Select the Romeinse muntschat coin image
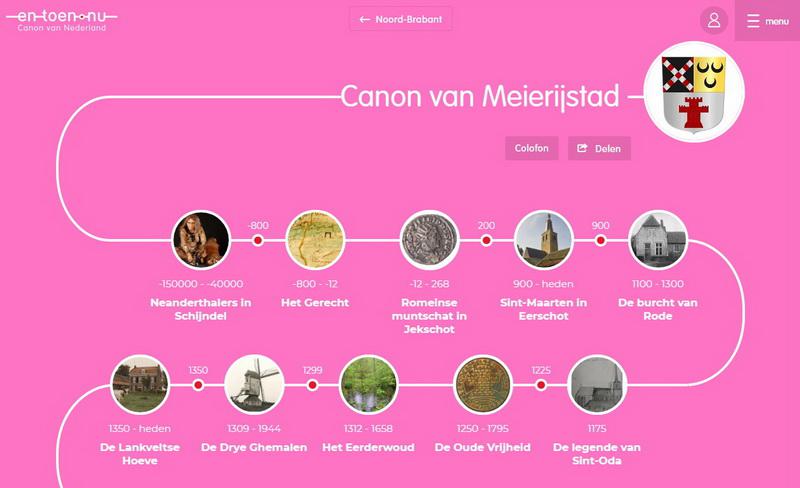 tap(429, 241)
